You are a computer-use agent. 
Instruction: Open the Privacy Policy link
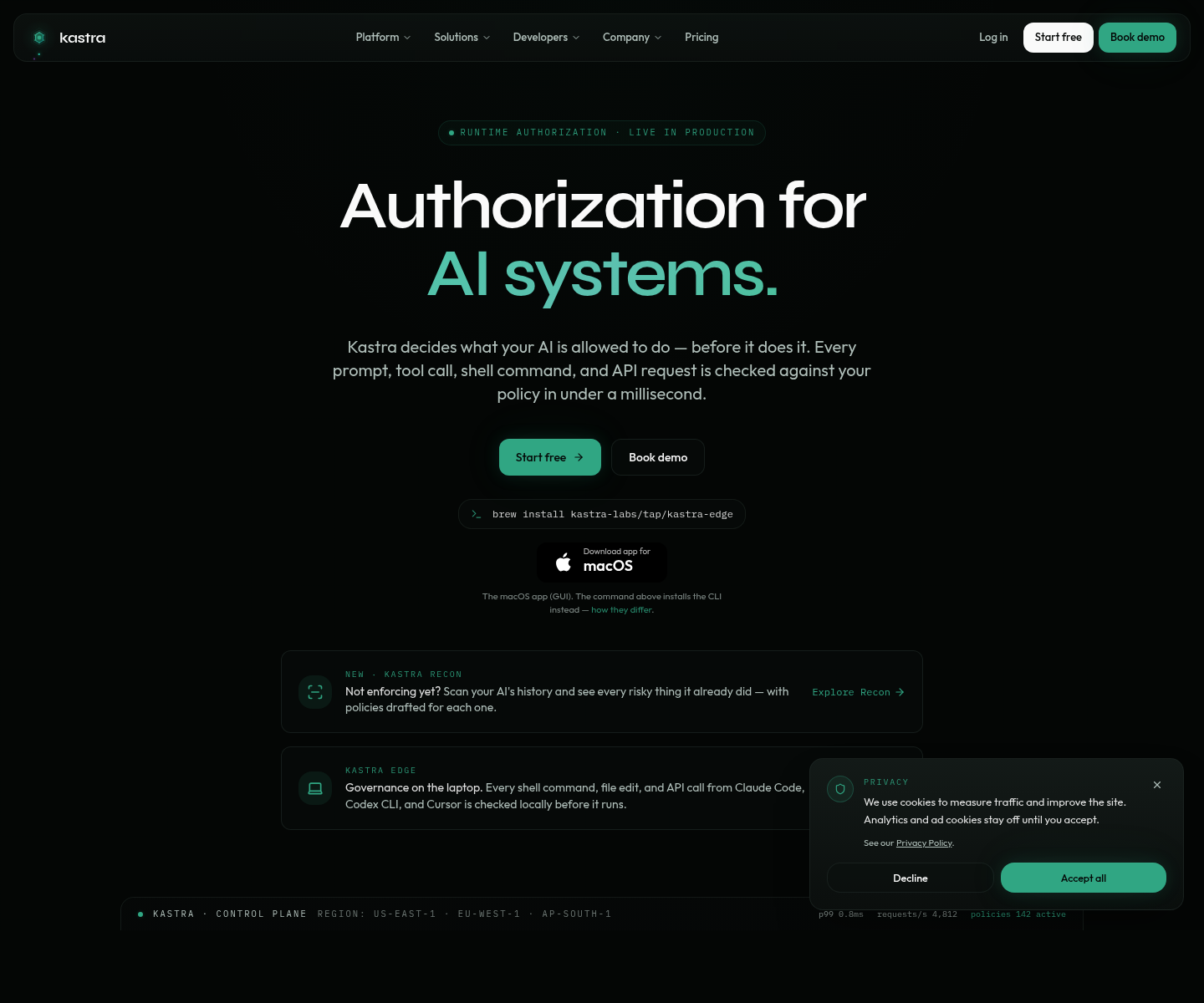[924, 843]
